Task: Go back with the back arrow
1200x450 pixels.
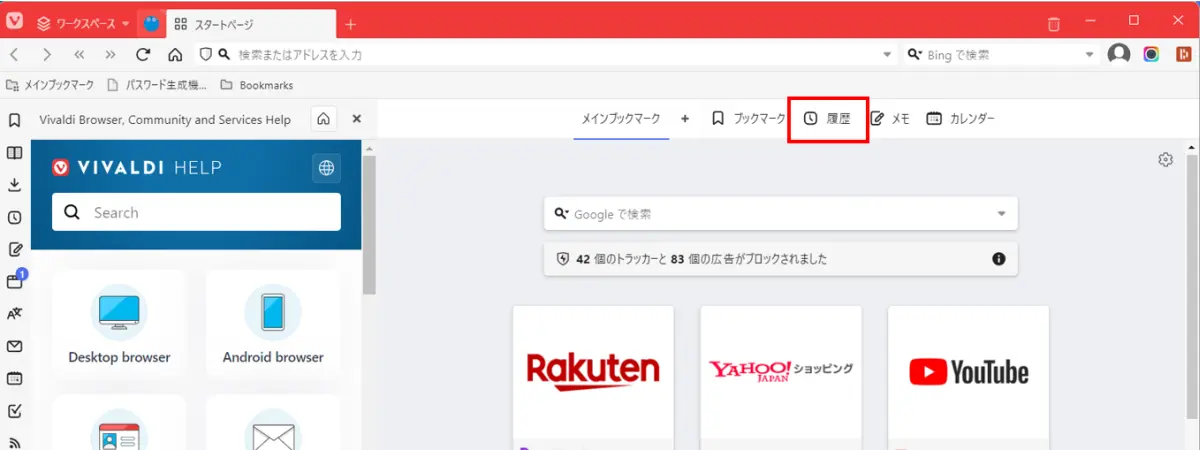Action: (15, 54)
